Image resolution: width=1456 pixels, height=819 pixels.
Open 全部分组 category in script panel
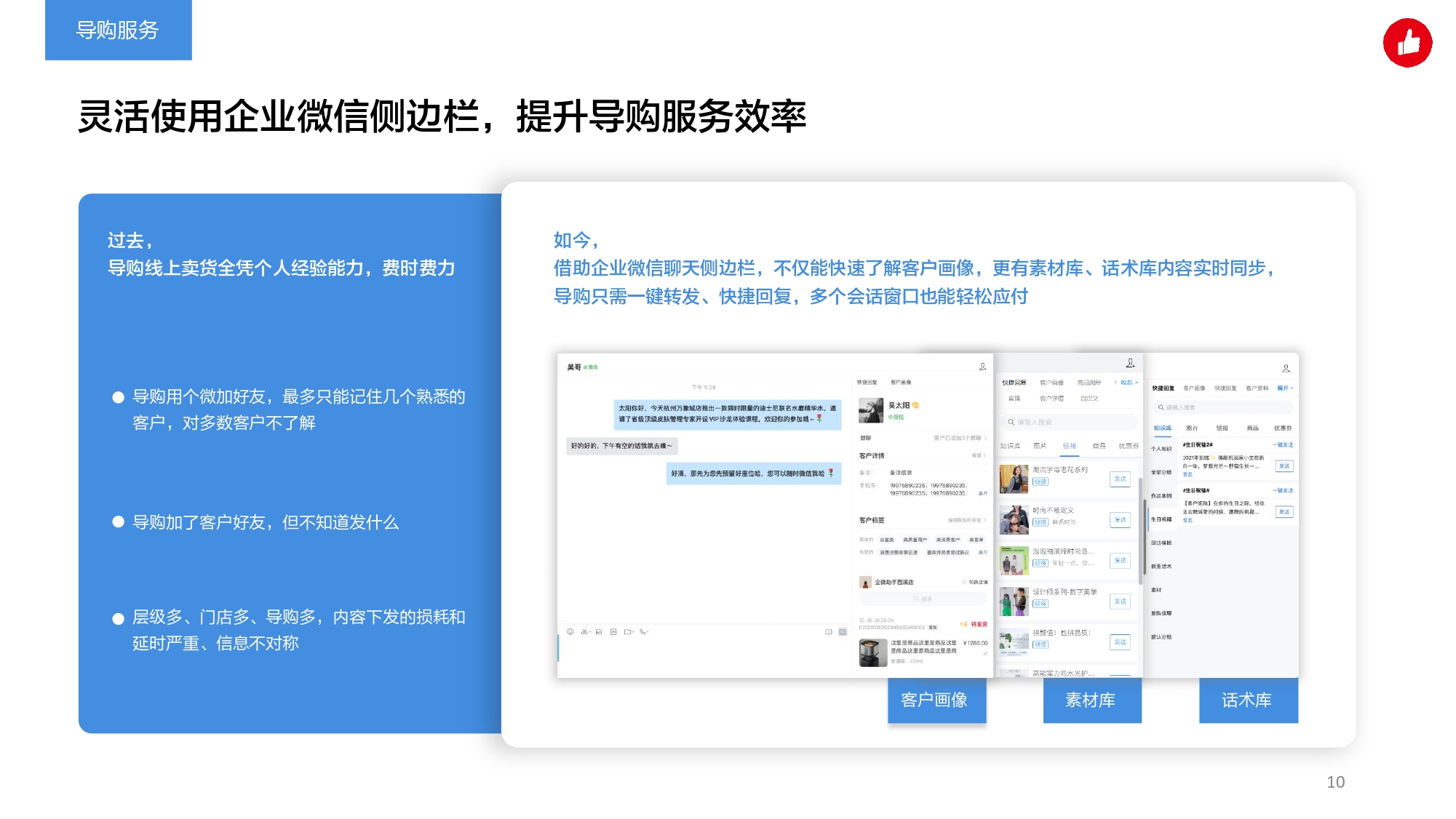point(1161,472)
